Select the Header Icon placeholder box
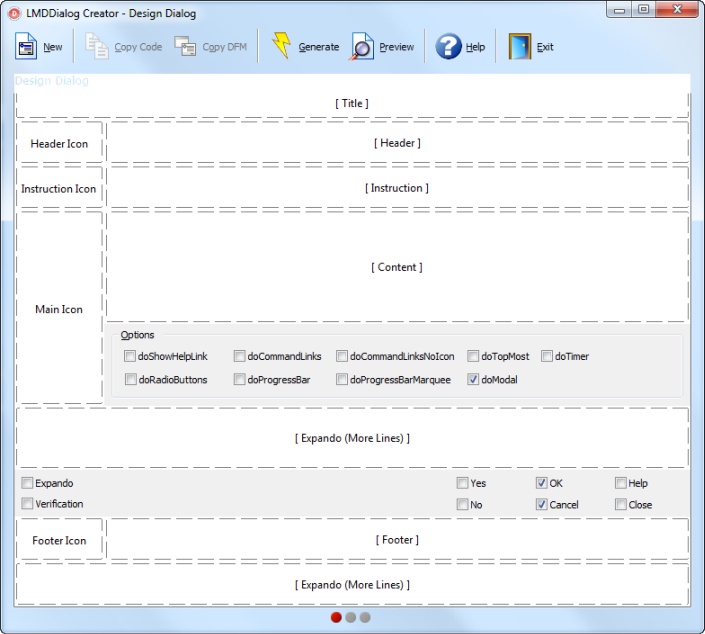The height and width of the screenshot is (634, 705). 59,144
